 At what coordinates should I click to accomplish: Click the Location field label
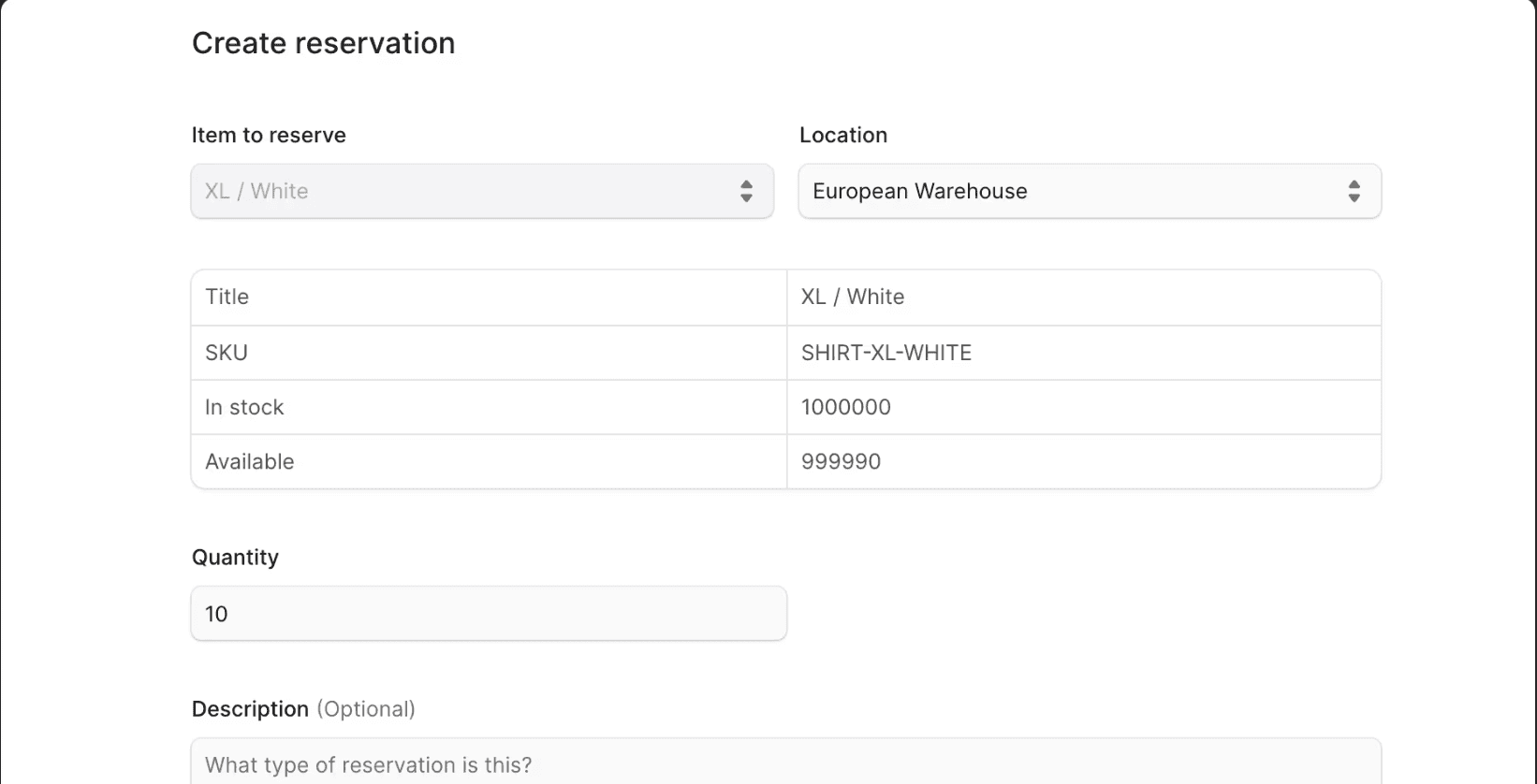pos(842,135)
